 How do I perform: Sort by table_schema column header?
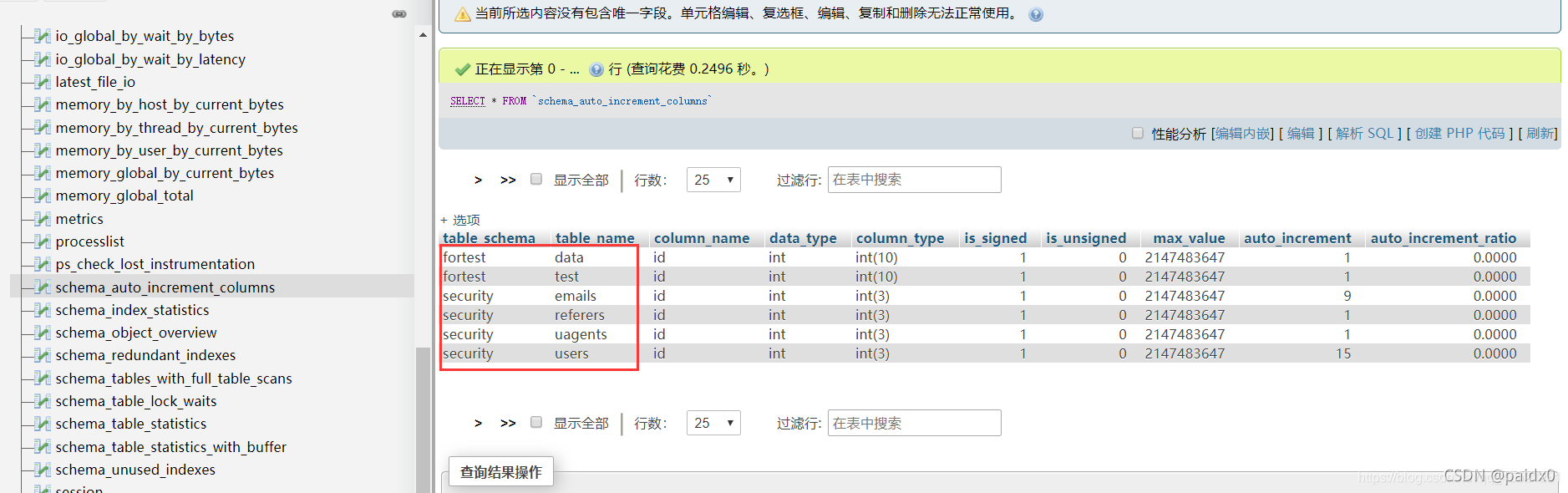(x=489, y=238)
